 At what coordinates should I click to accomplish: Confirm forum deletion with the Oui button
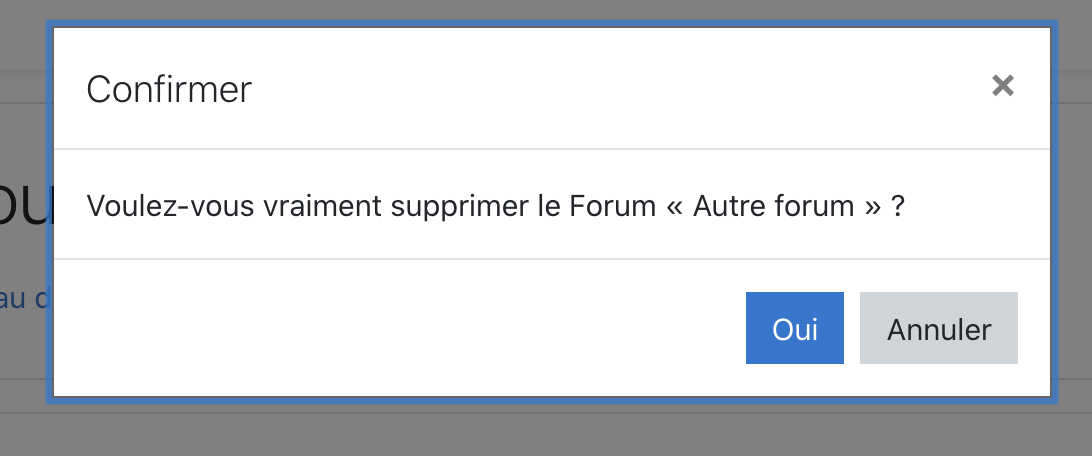(x=795, y=328)
